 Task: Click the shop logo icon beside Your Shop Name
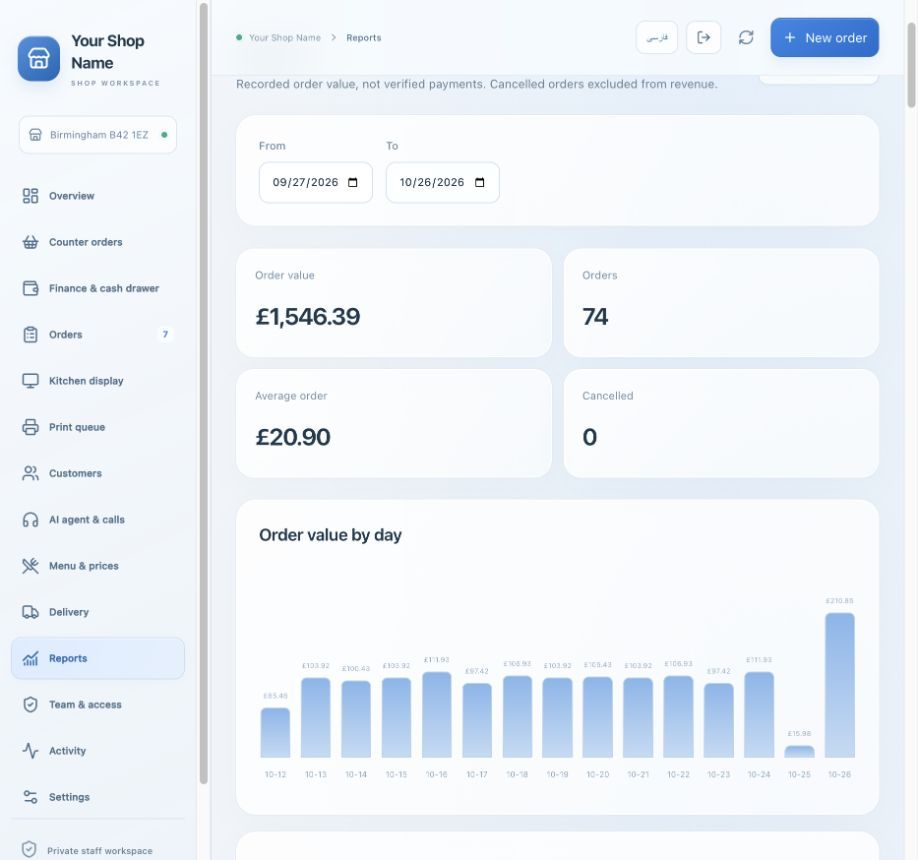coord(39,59)
